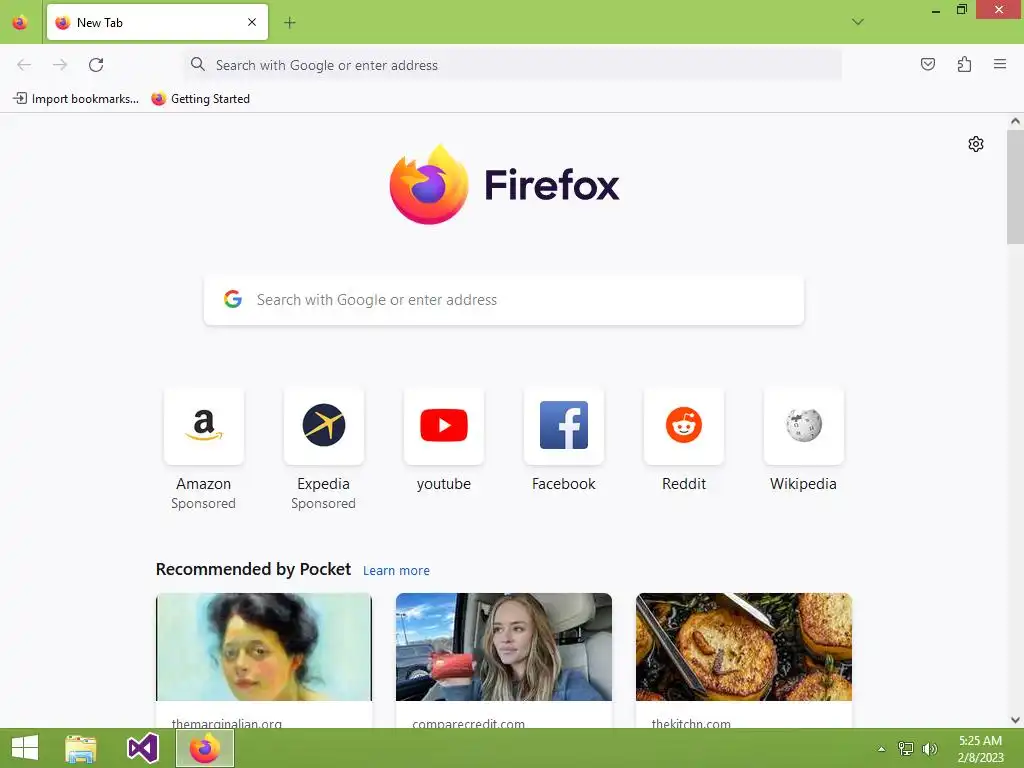Open the taskbar clock and date
Screen dimensions: 1024x768
tap(980, 749)
